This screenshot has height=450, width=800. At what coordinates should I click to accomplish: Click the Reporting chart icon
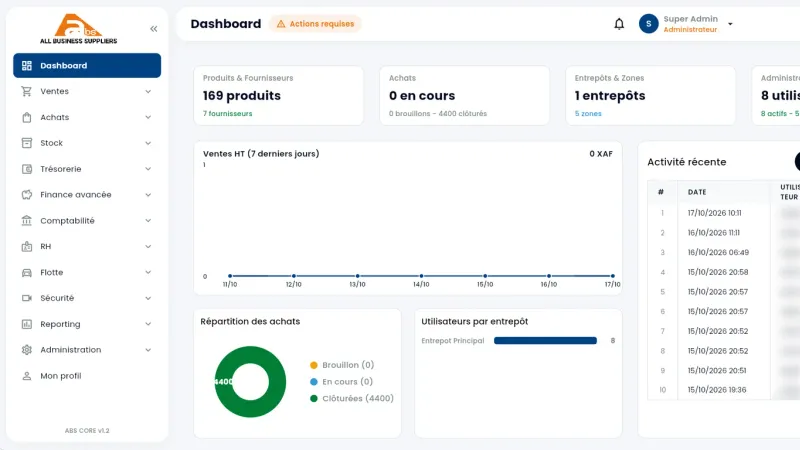click(x=27, y=324)
